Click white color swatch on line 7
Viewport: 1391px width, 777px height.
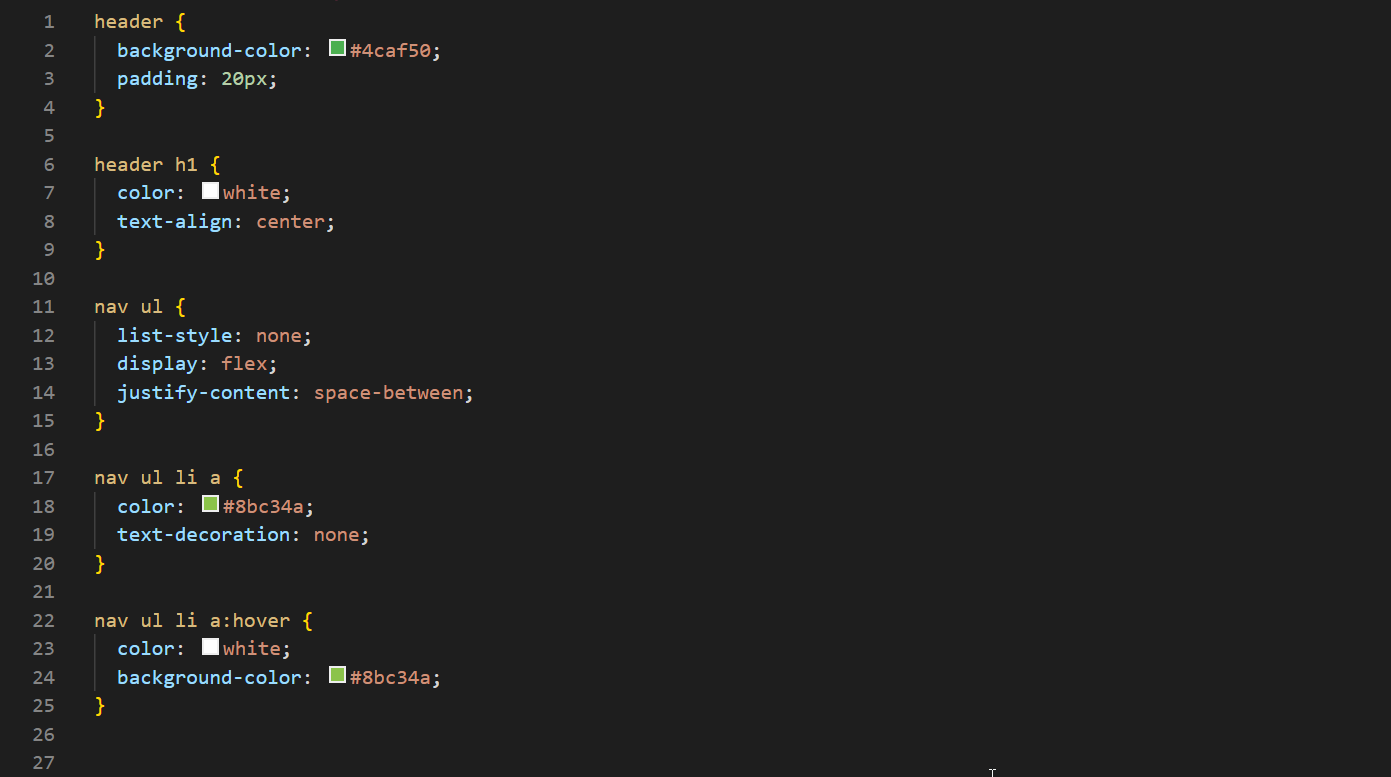210,190
